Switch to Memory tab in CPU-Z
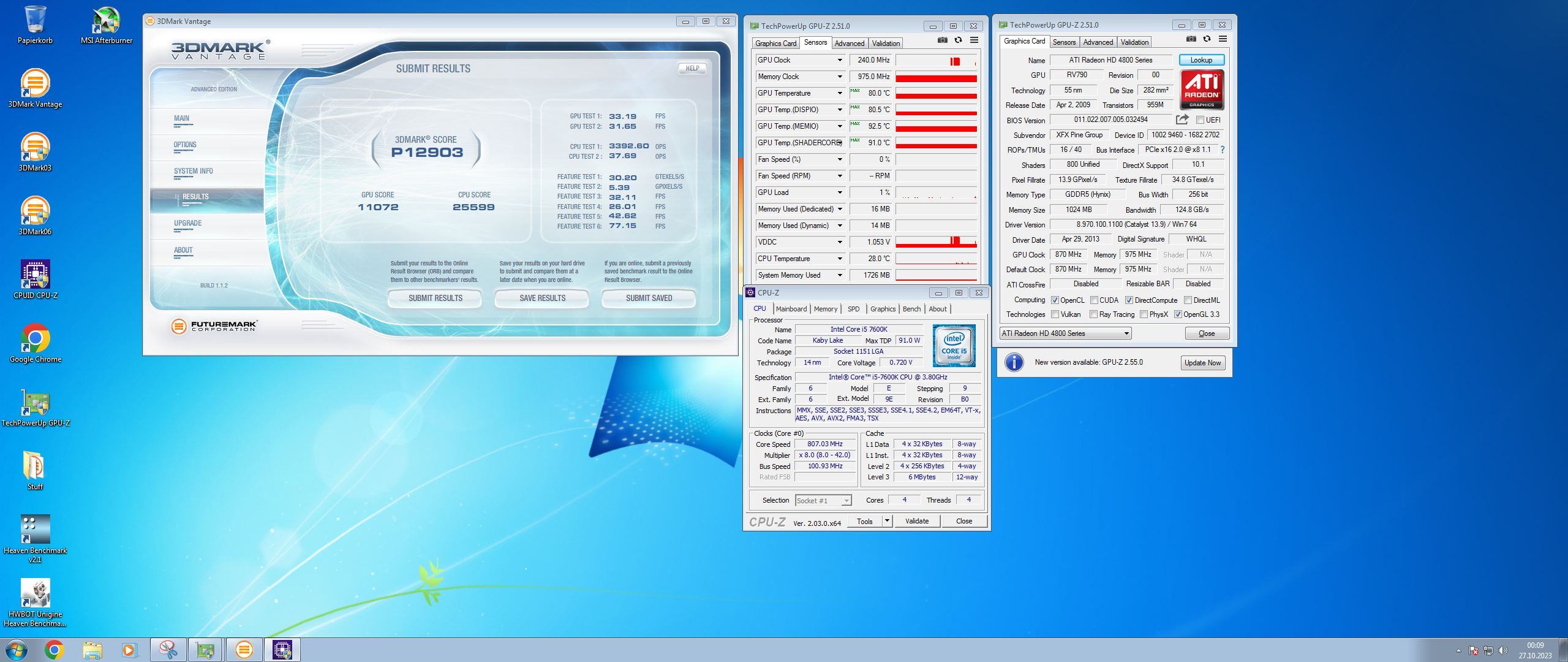 (x=825, y=309)
